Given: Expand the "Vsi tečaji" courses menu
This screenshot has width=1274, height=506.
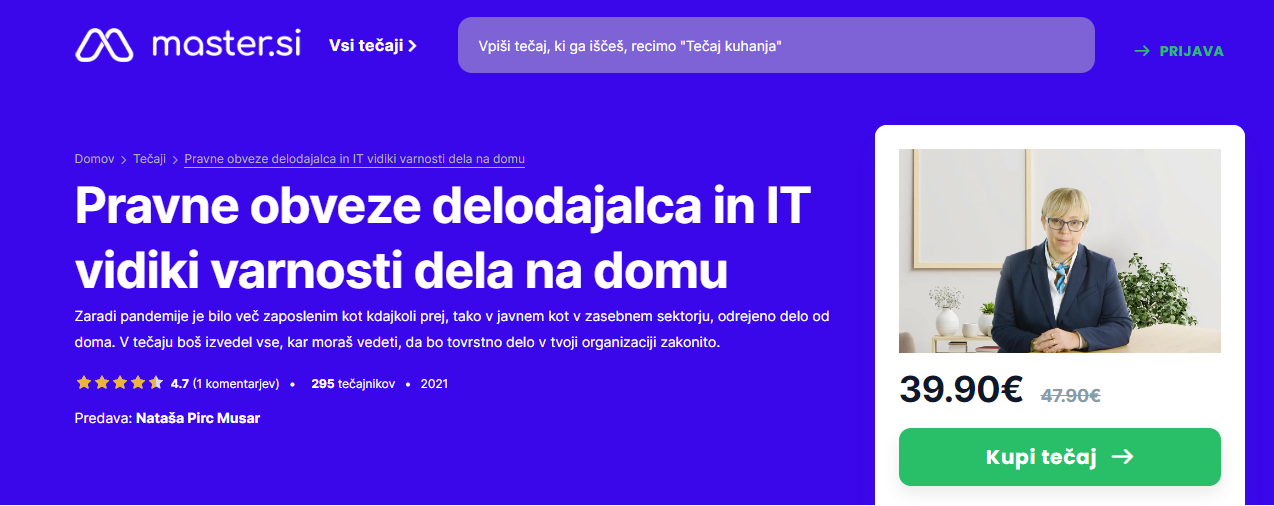Looking at the screenshot, I should tap(365, 45).
